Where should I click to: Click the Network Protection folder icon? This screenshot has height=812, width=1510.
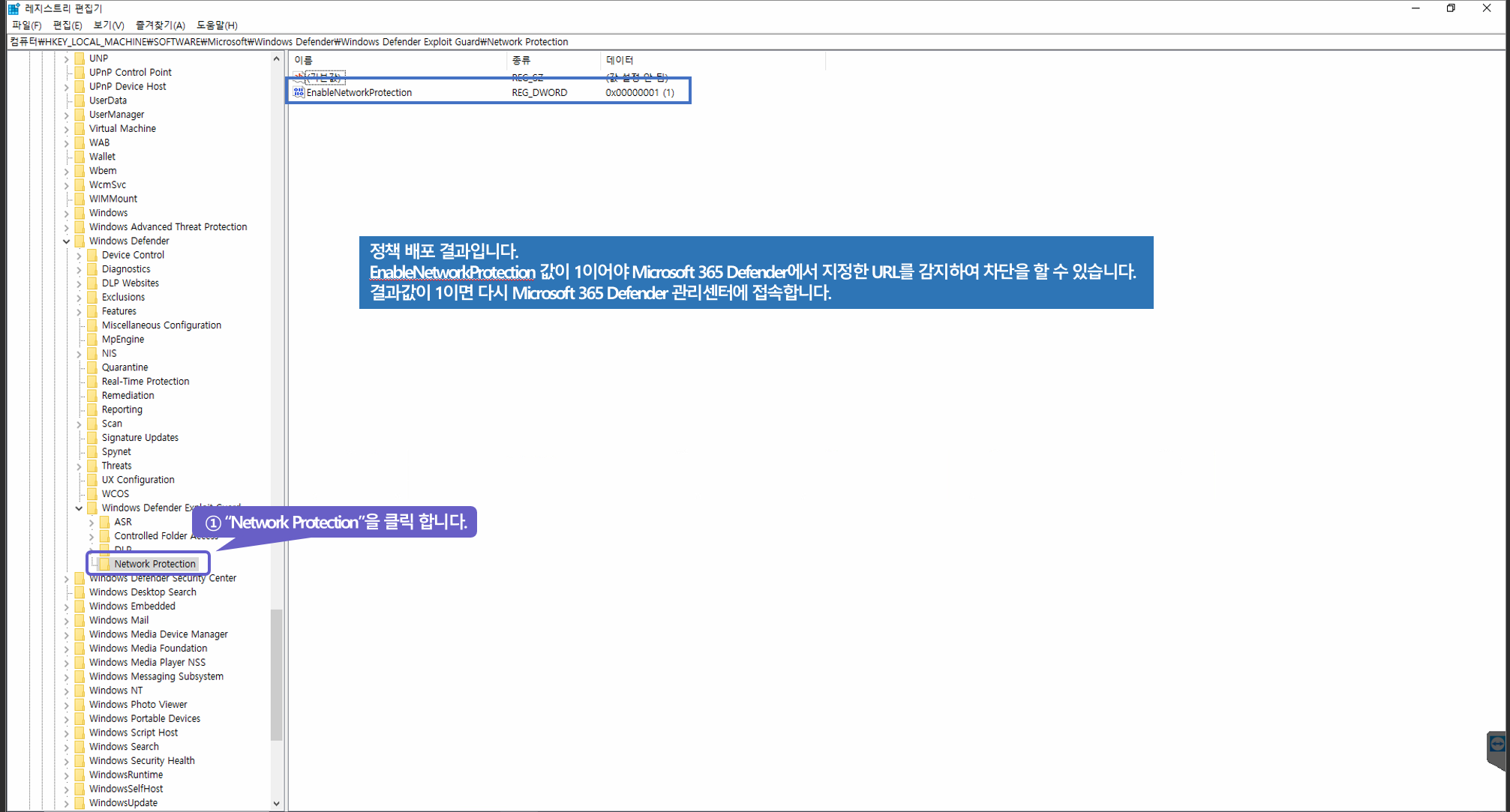point(104,564)
